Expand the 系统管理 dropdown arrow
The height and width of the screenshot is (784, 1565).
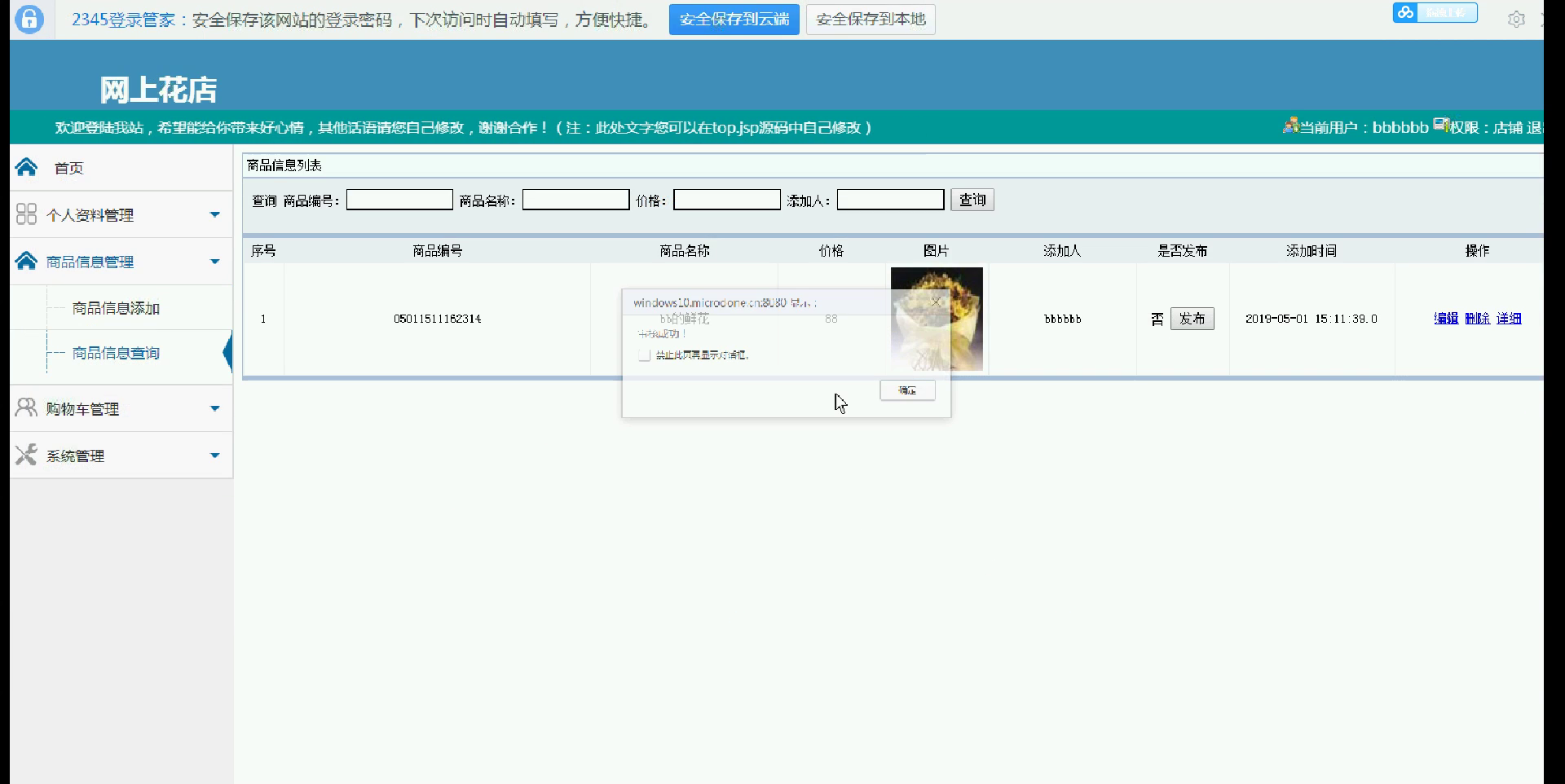coord(215,456)
